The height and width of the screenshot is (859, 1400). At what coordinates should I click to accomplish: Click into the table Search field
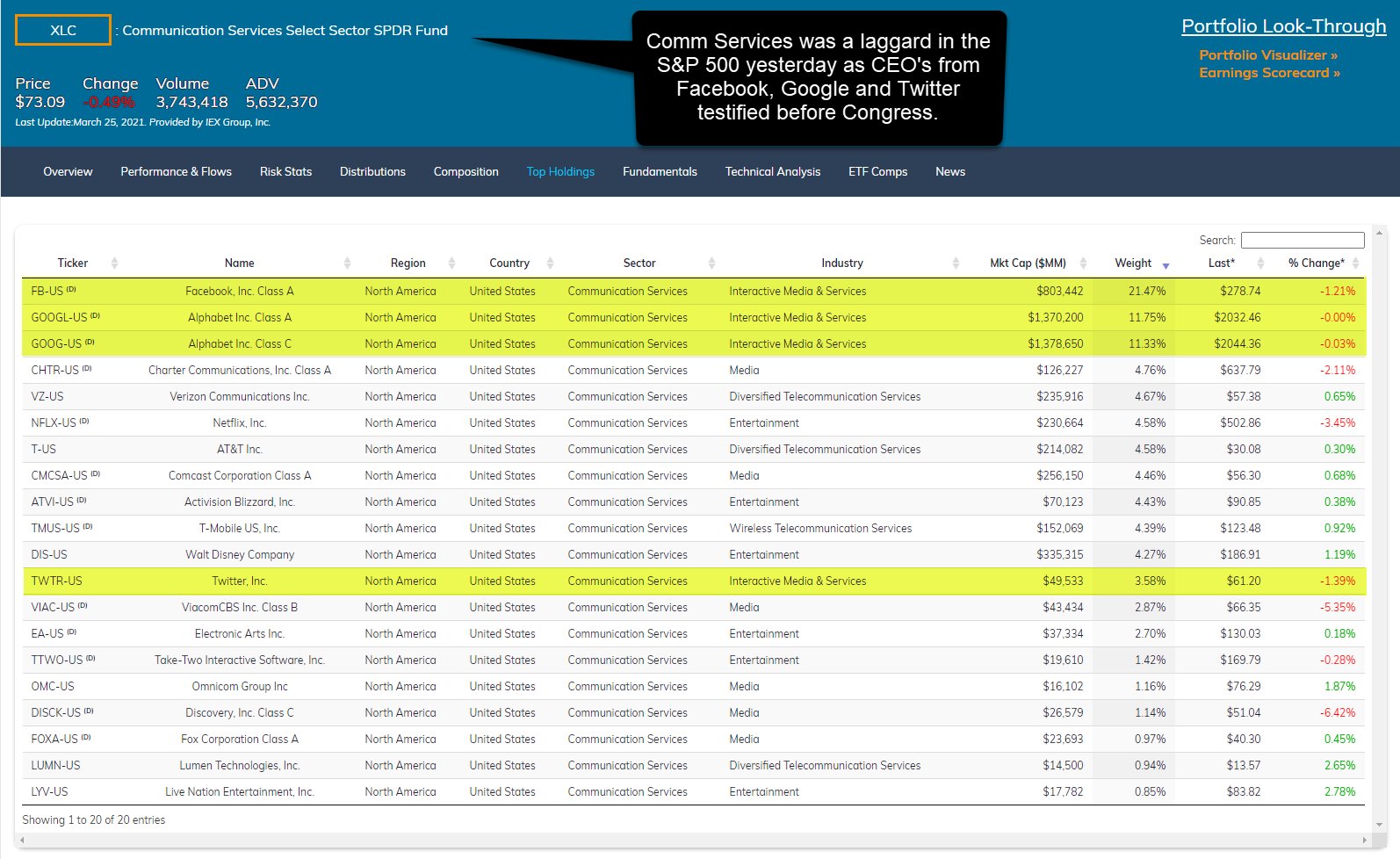(x=1303, y=240)
